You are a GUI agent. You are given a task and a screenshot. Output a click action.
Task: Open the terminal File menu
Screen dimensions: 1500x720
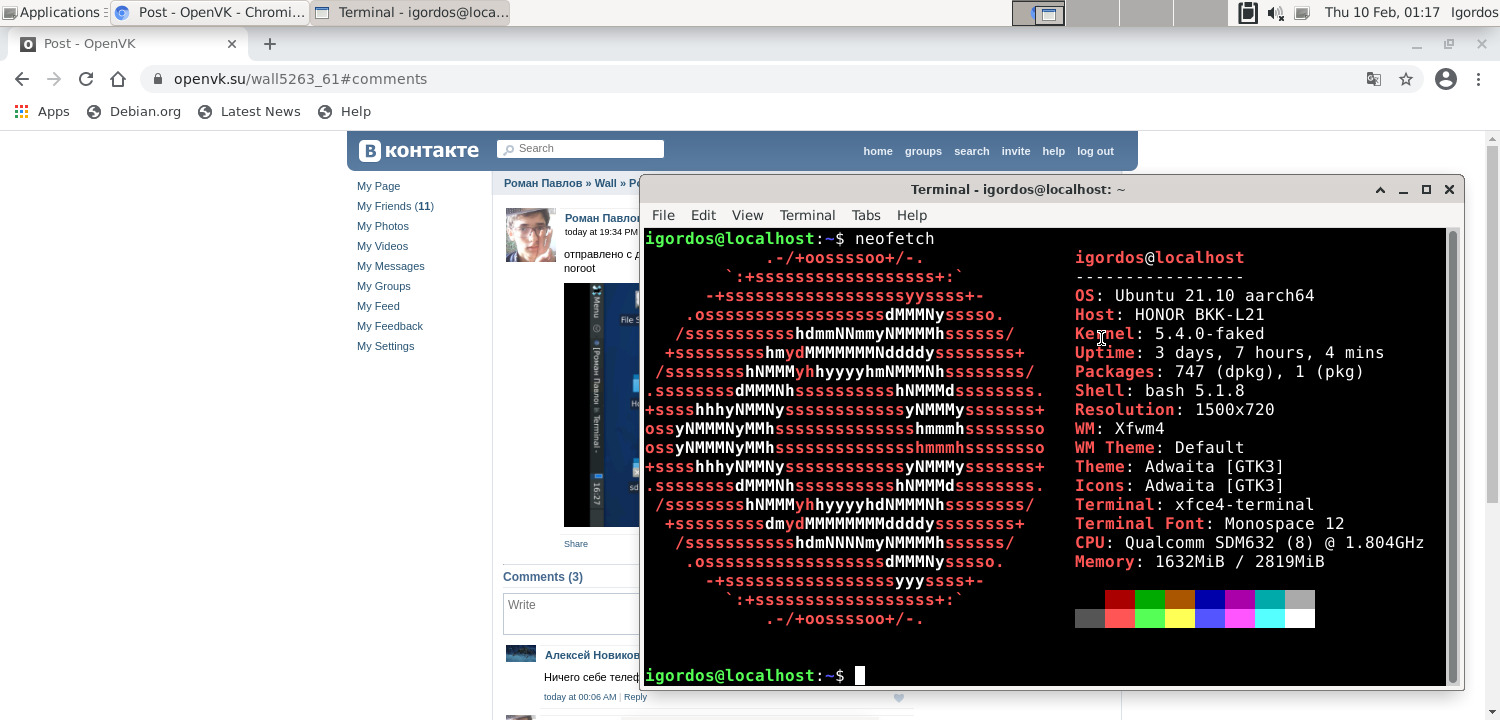click(x=663, y=215)
